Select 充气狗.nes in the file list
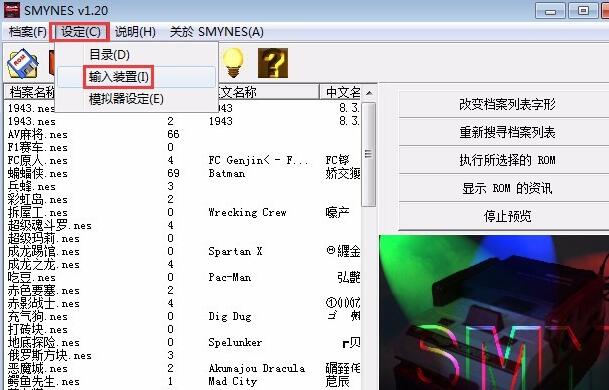The width and height of the screenshot is (609, 390). coord(38,317)
